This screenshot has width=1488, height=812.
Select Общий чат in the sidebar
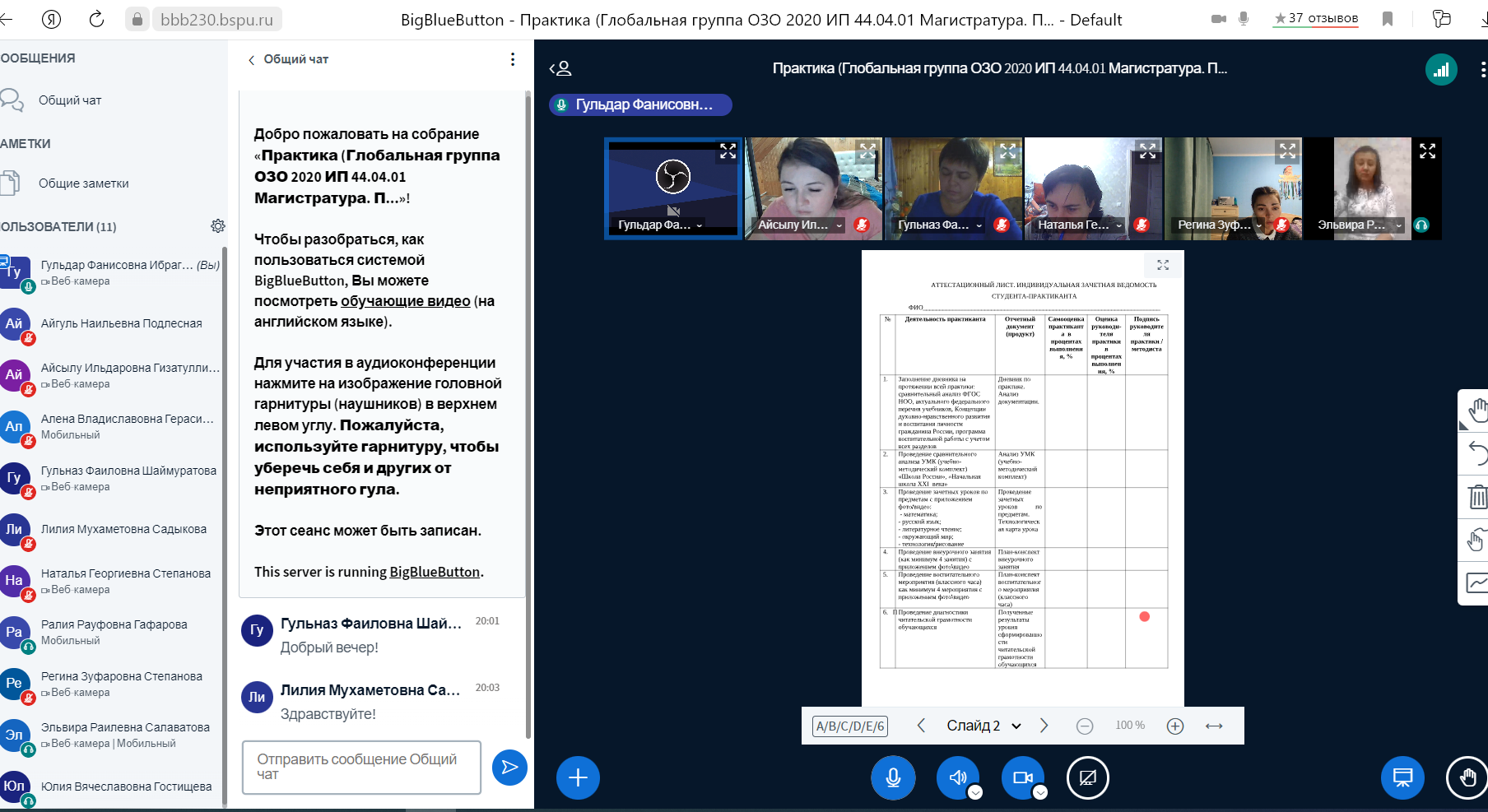(x=70, y=100)
